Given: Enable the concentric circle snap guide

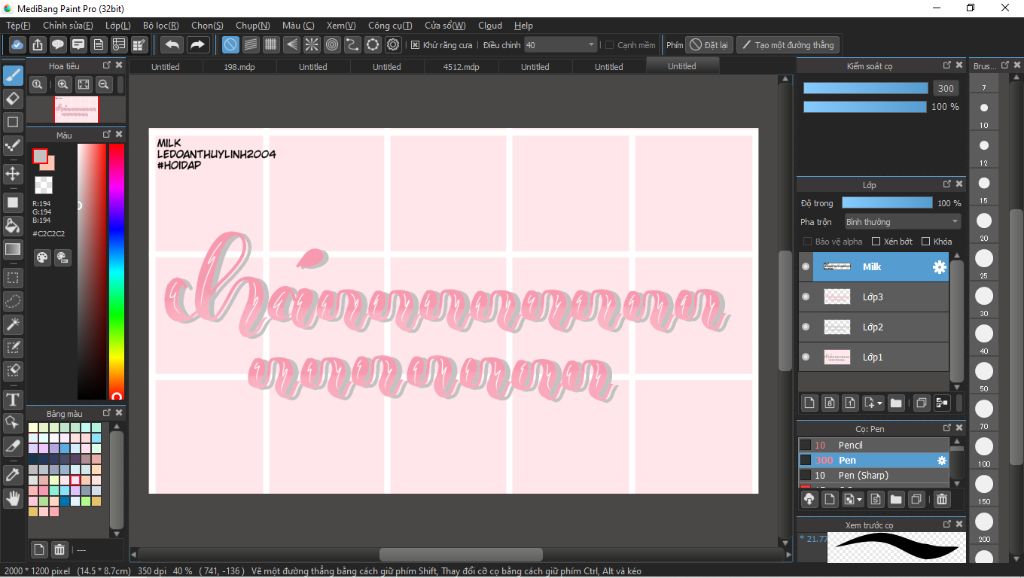Looking at the screenshot, I should (x=332, y=45).
